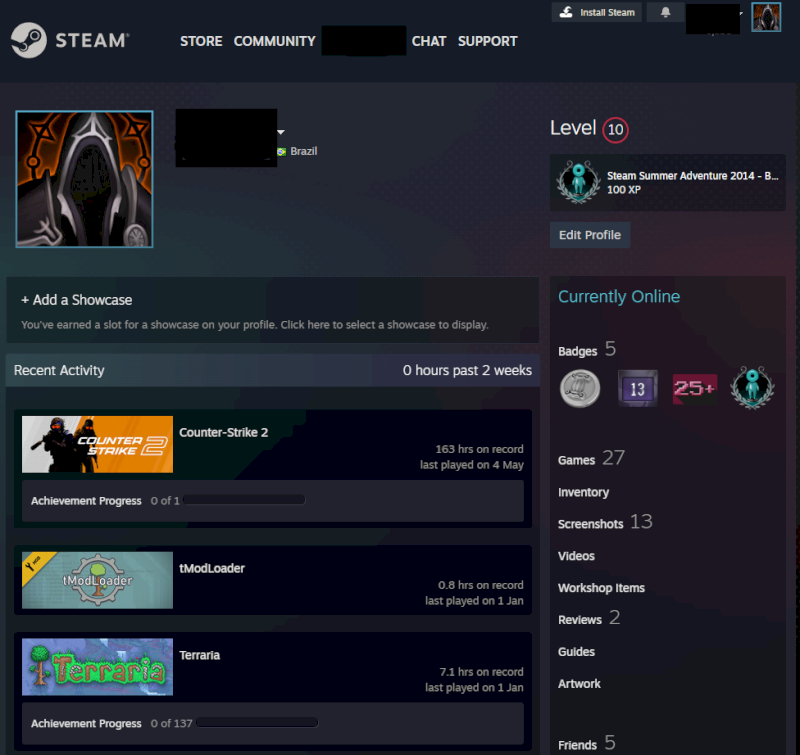Click the 163 hrs on record text
The image size is (800, 755).
coord(479,449)
